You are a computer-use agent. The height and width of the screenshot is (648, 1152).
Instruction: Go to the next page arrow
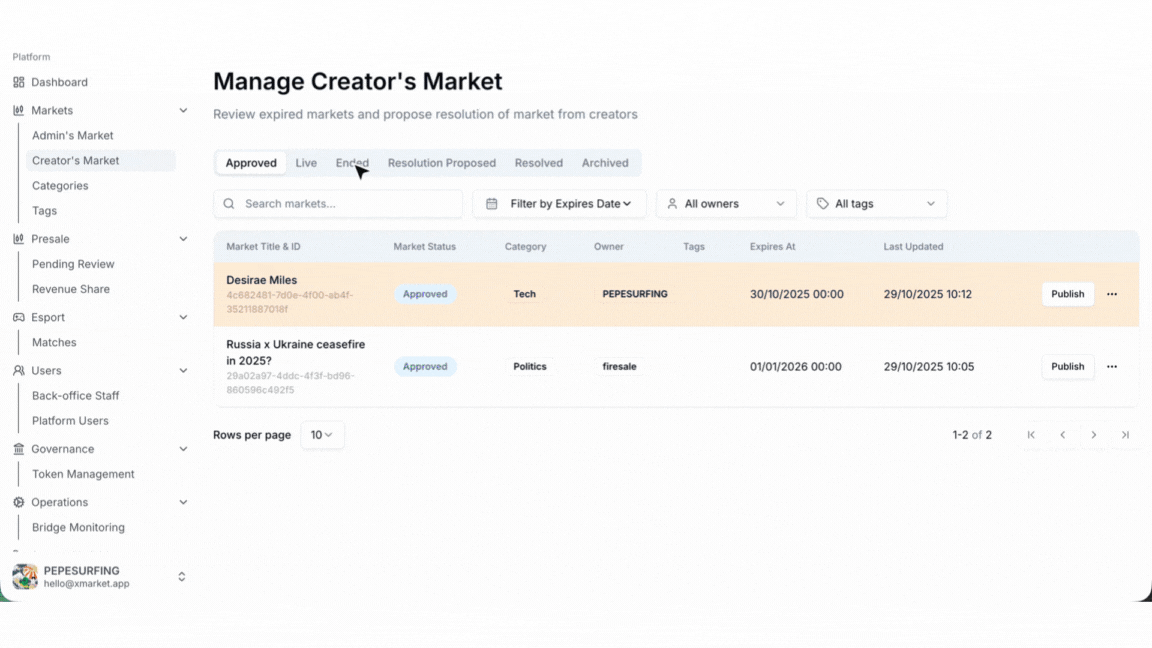tap(1094, 435)
